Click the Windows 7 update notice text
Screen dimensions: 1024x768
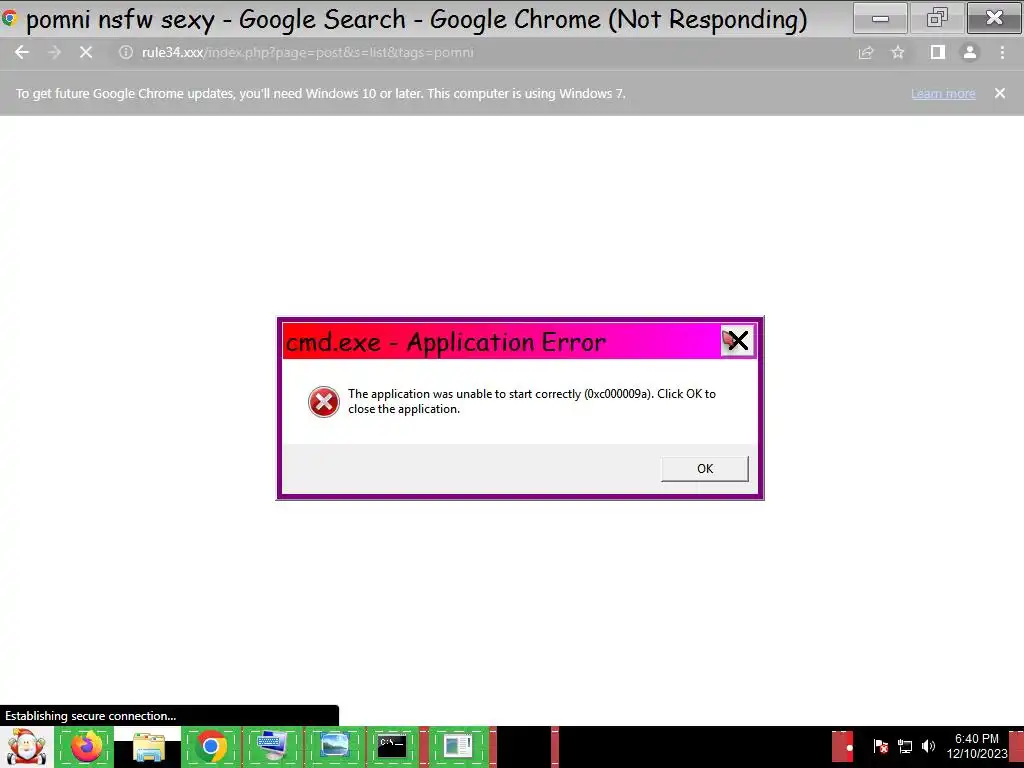pyautogui.click(x=320, y=93)
